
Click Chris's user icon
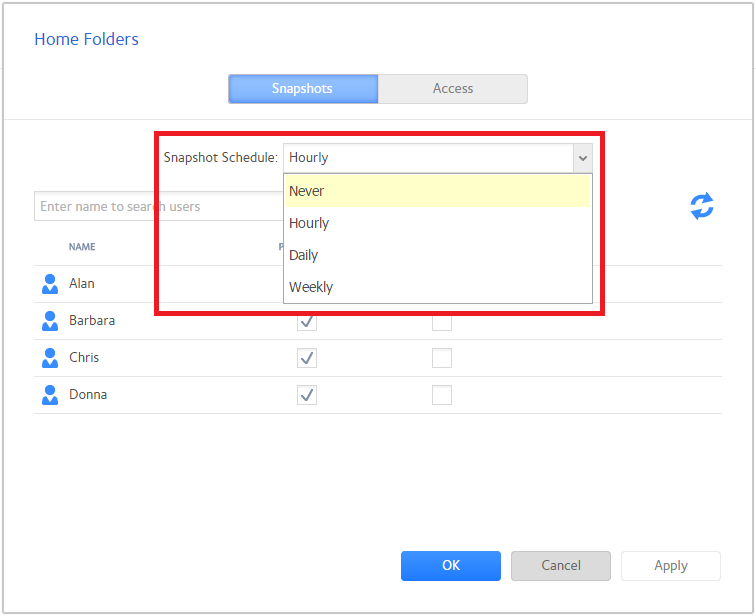click(50, 358)
